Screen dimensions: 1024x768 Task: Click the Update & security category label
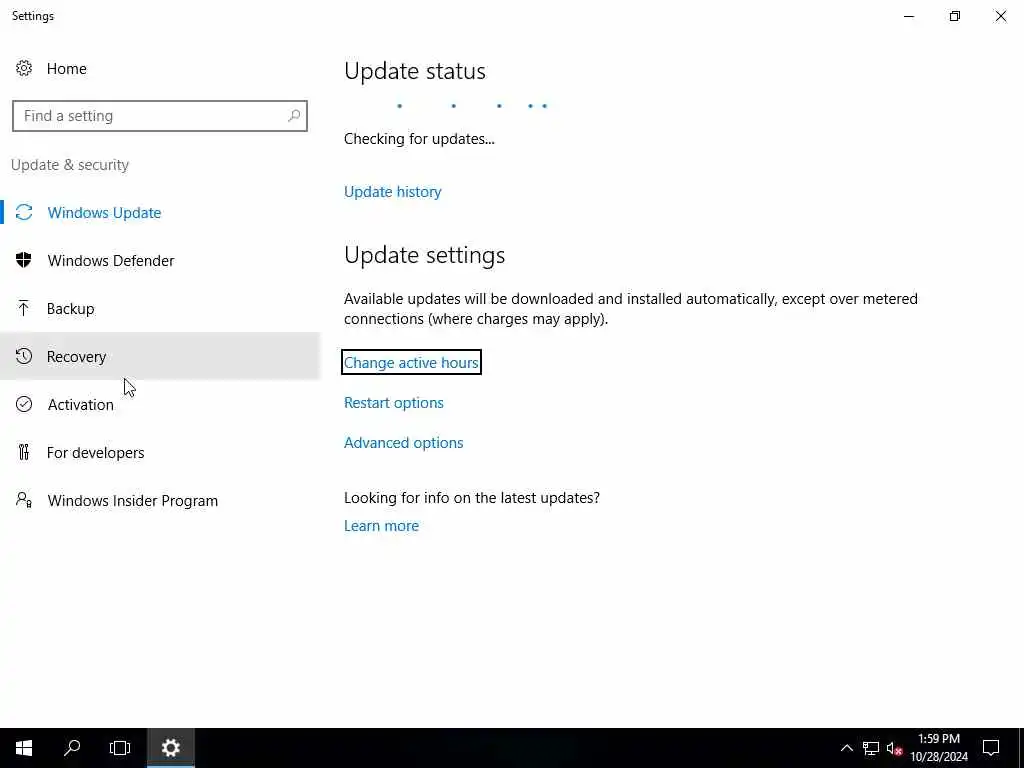click(70, 165)
